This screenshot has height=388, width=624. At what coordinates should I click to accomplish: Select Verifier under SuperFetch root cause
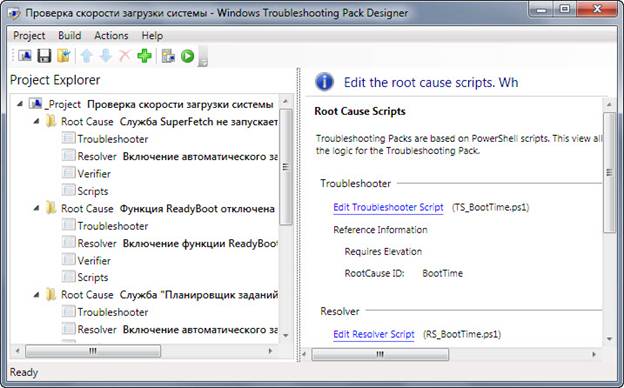(94, 174)
